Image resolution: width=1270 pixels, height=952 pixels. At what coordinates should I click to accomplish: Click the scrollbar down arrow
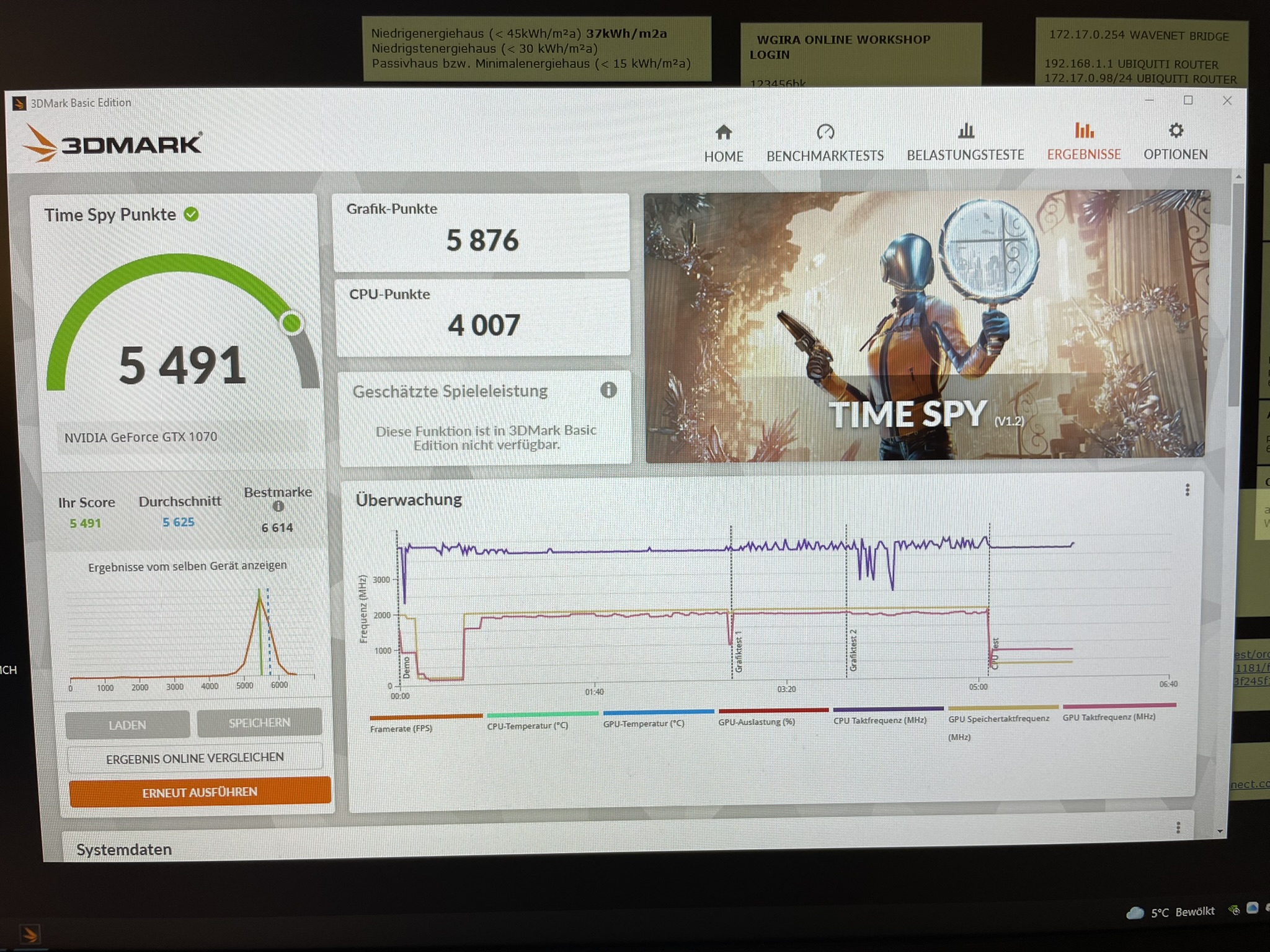(1220, 831)
